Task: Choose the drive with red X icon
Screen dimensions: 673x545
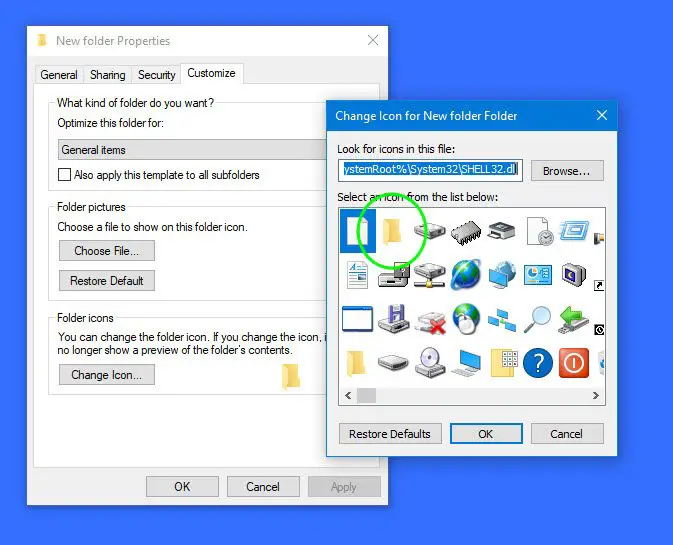Action: coord(430,323)
